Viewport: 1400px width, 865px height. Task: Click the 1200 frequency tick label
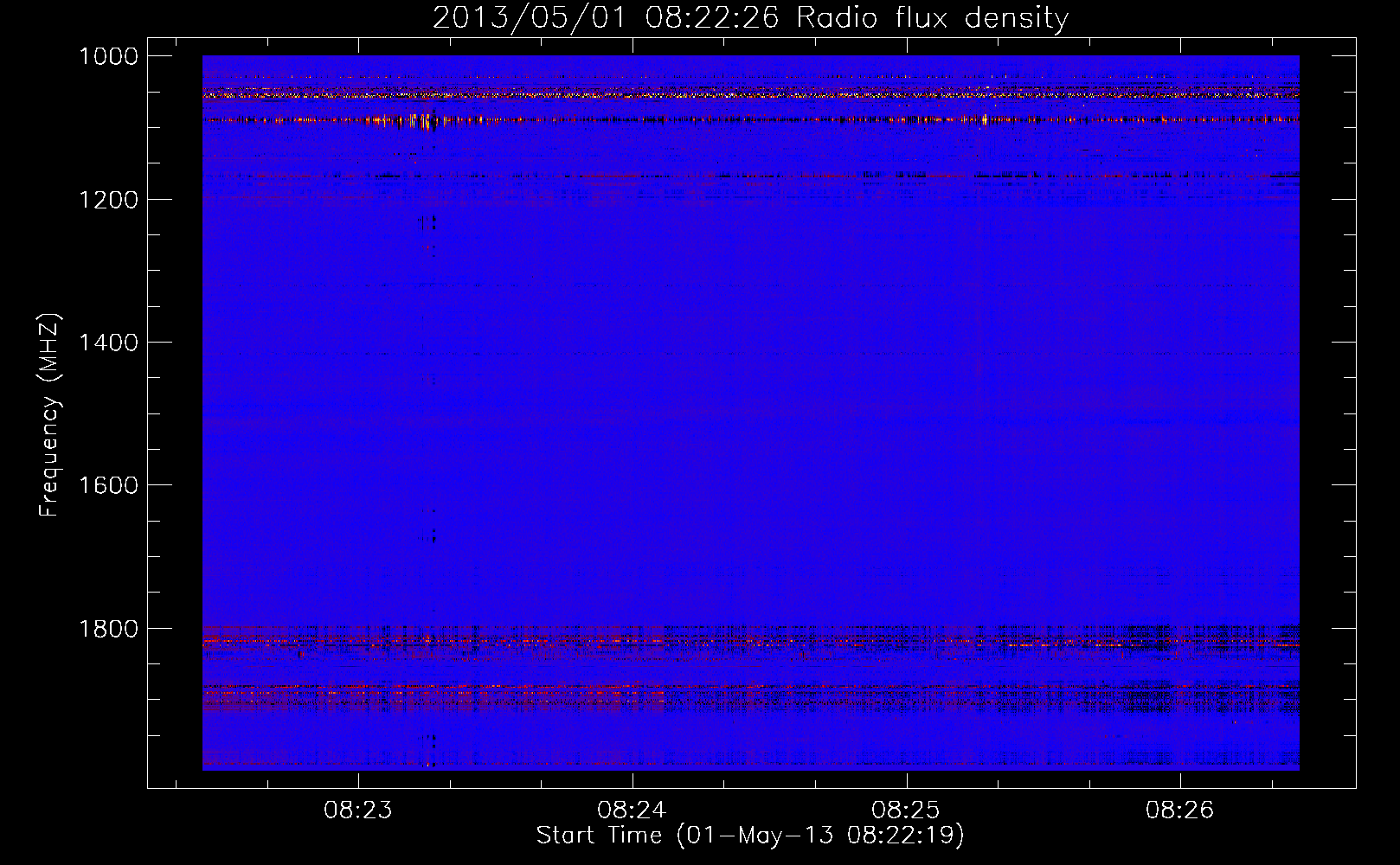coord(109,200)
